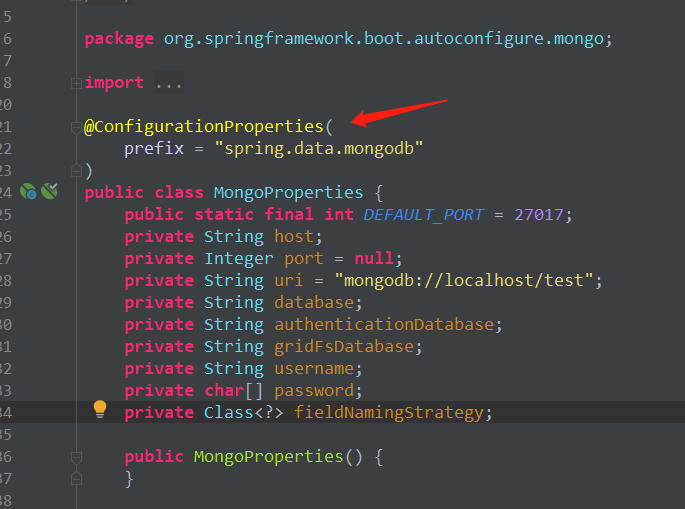Click the prefix attribute name
Viewport: 685px width, 509px height.
[x=154, y=149]
